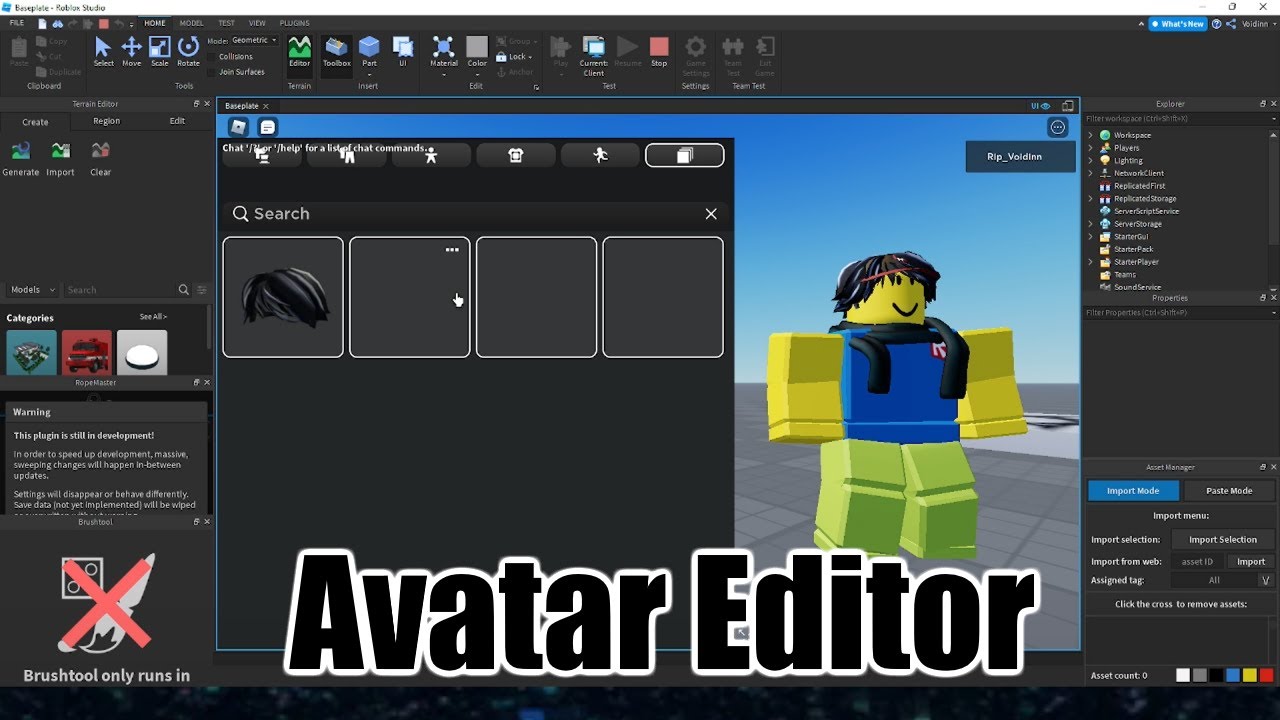Open the Roblox menu icon in viewport

238,127
